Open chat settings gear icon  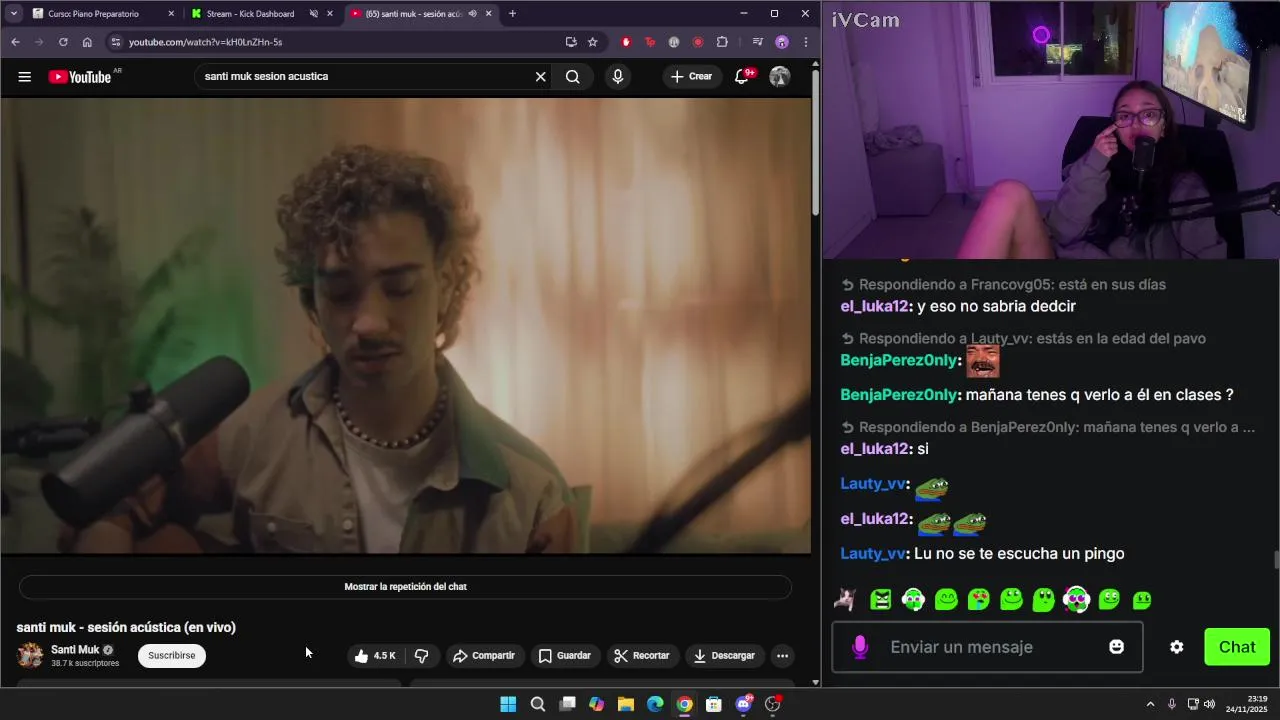1177,647
